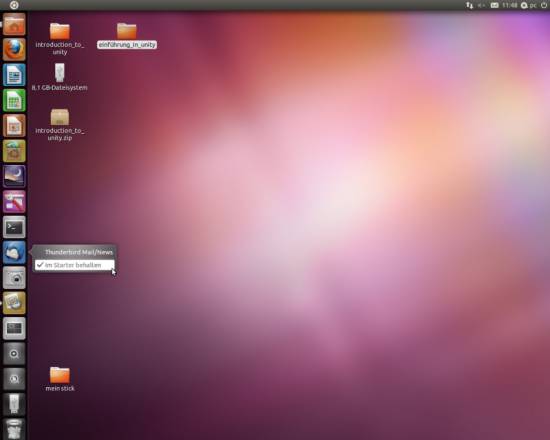Click the 11:48 clock in panel

510,5
